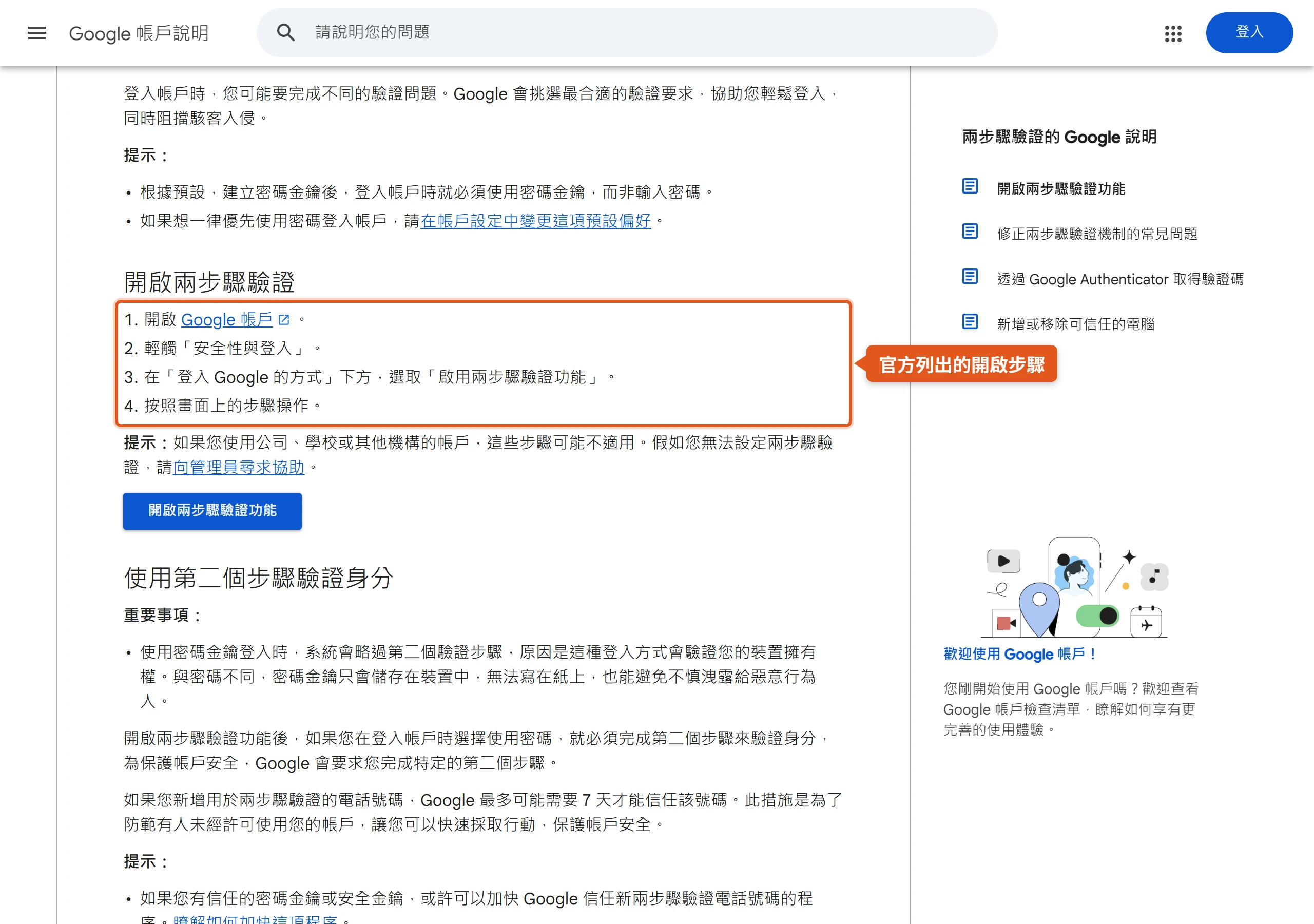Open the Google apps grid

(x=1173, y=33)
